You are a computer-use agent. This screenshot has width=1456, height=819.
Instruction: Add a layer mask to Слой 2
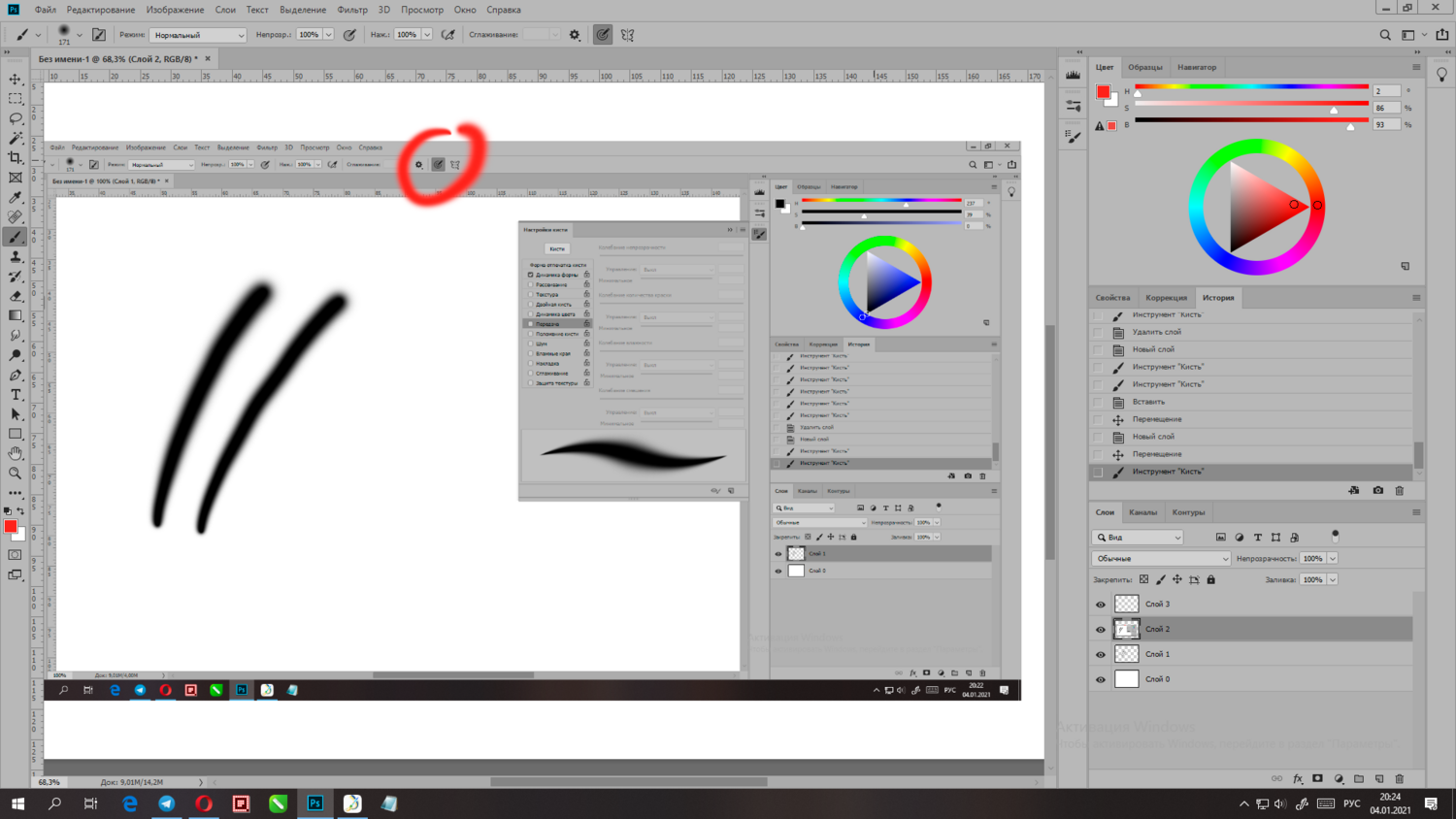[1317, 778]
